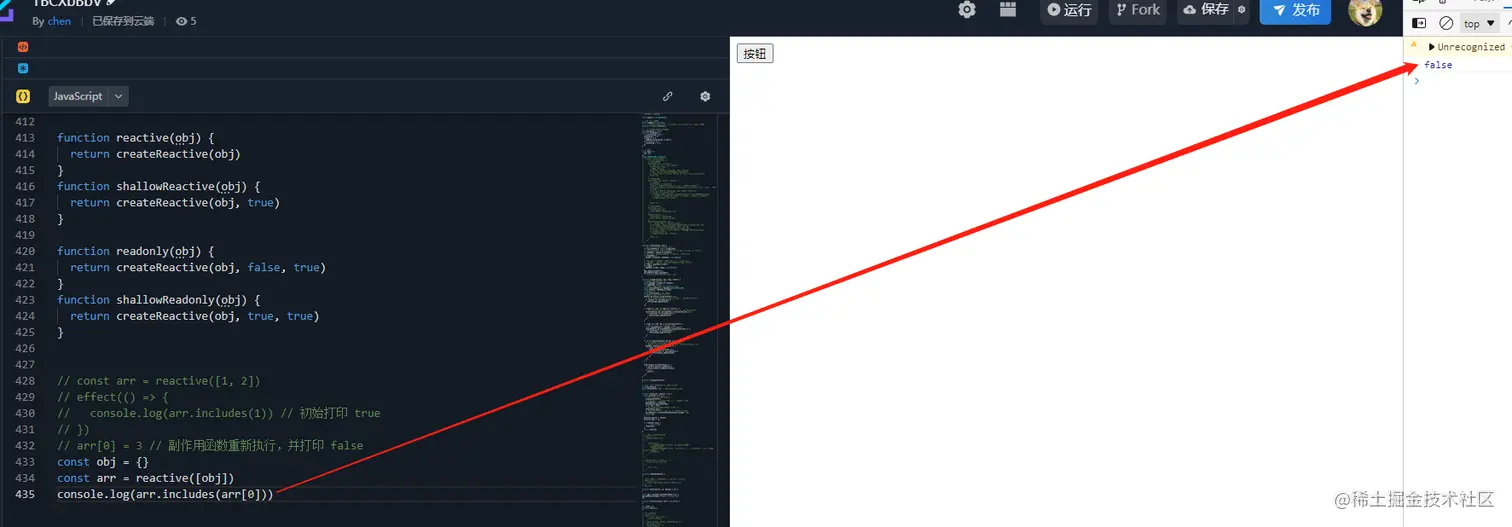The image size is (1512, 527).
Task: Fork this code snippet
Action: (1138, 10)
